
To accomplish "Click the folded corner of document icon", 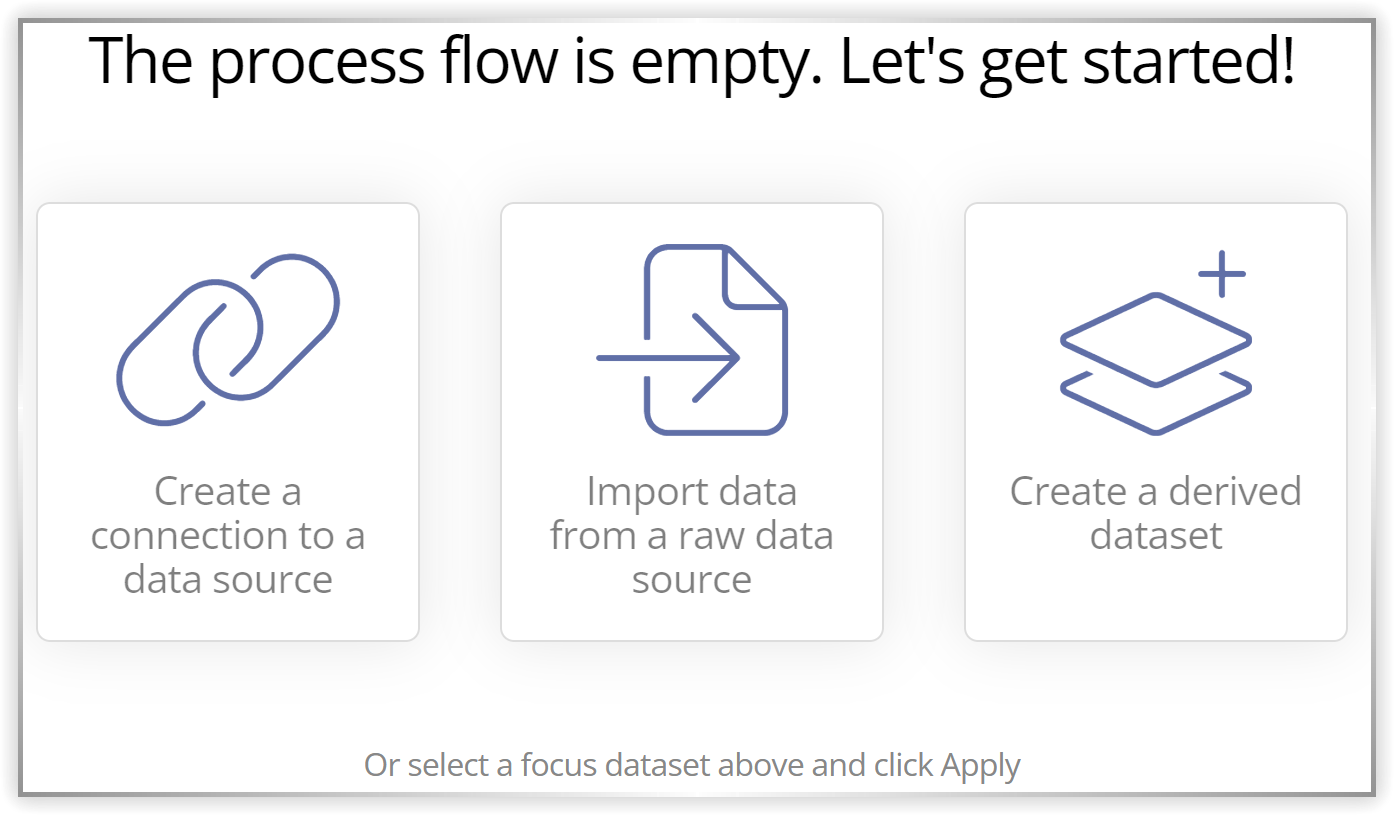I will (x=754, y=277).
